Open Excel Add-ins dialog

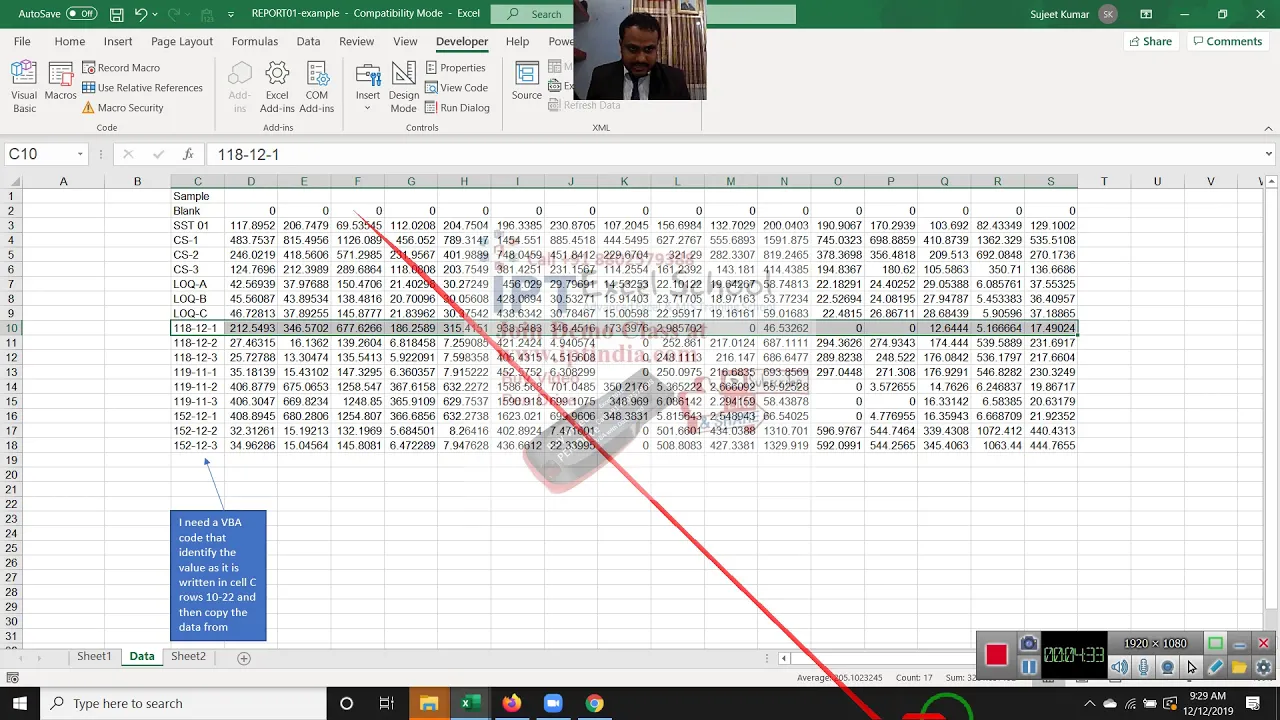(277, 88)
